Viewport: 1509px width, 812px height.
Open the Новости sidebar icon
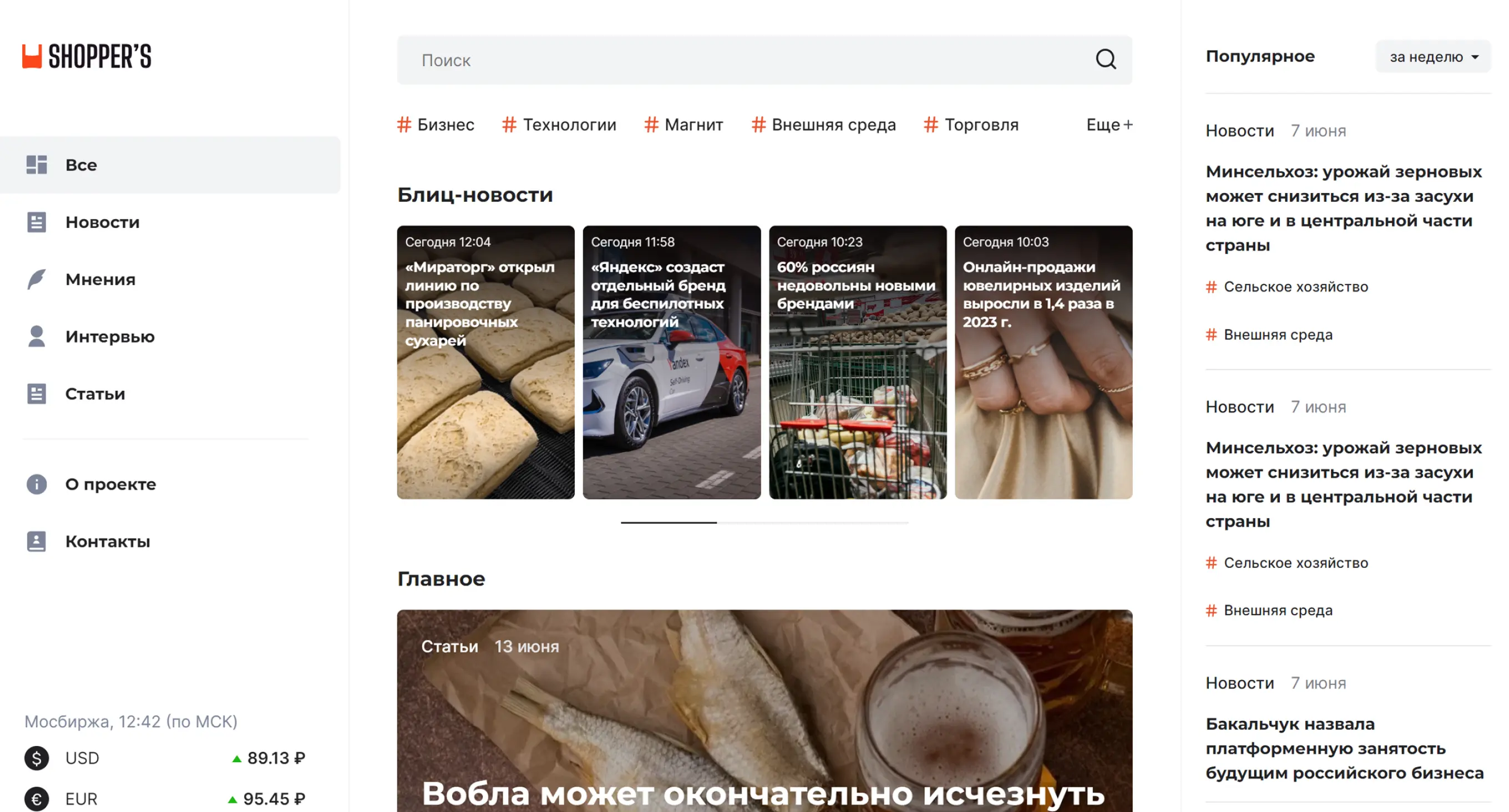(x=36, y=222)
